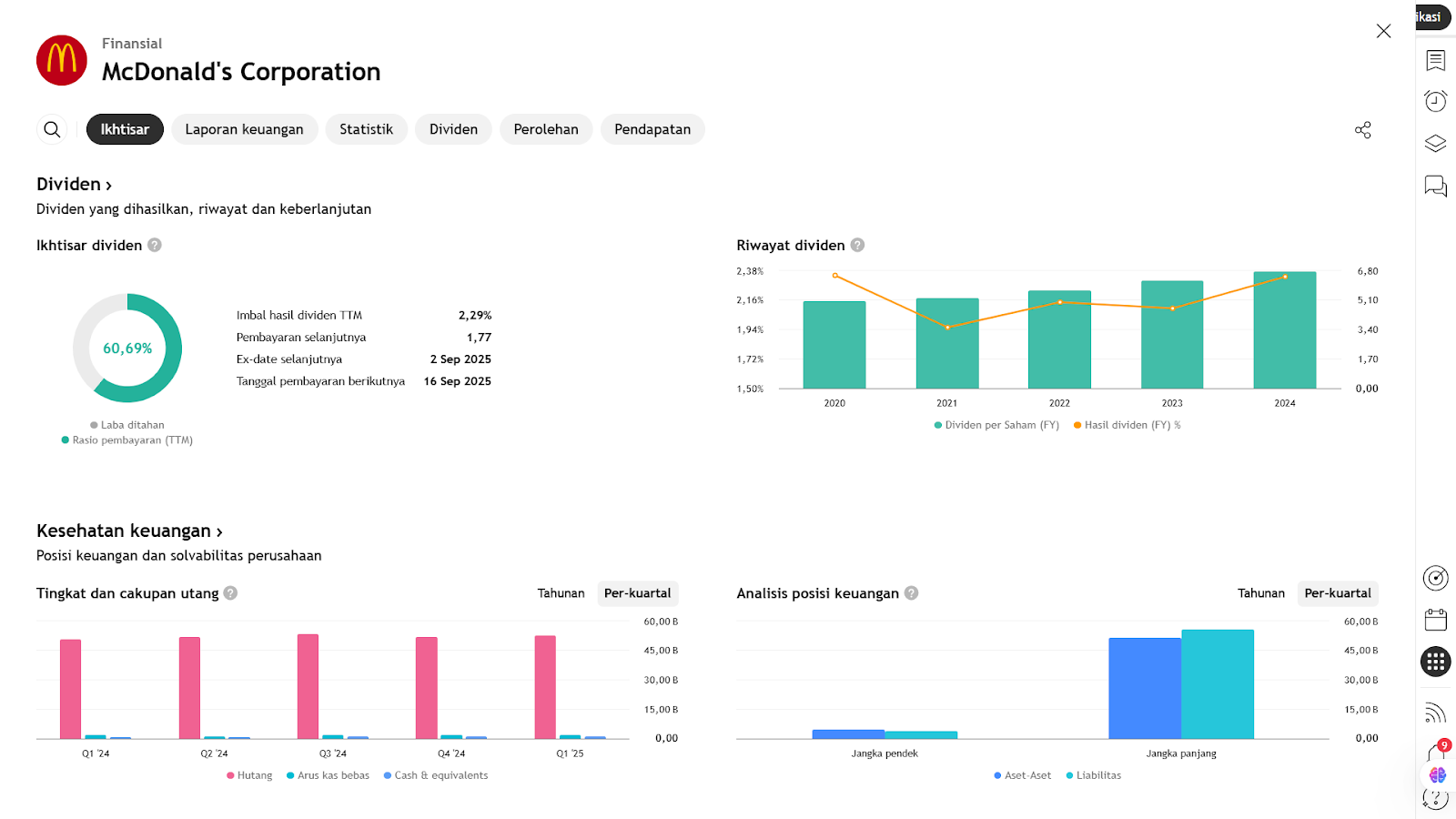Image resolution: width=1456 pixels, height=819 pixels.
Task: Open the object tree layers icon
Action: pos(1435,143)
